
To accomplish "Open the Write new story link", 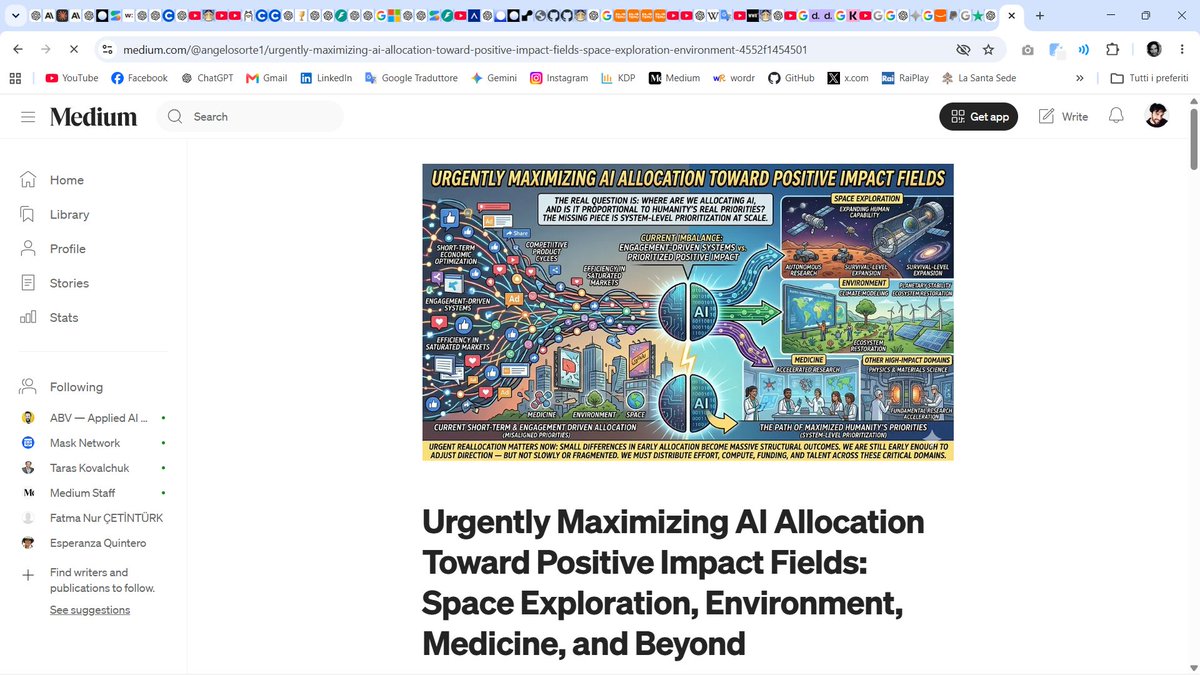I will point(1063,117).
